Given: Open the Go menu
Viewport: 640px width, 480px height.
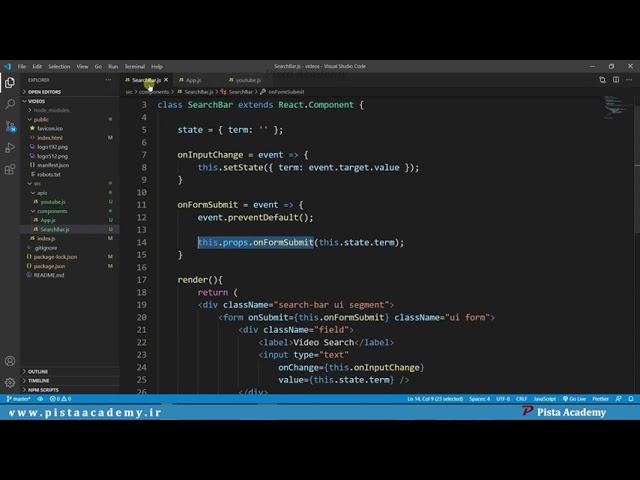Looking at the screenshot, I should point(98,66).
